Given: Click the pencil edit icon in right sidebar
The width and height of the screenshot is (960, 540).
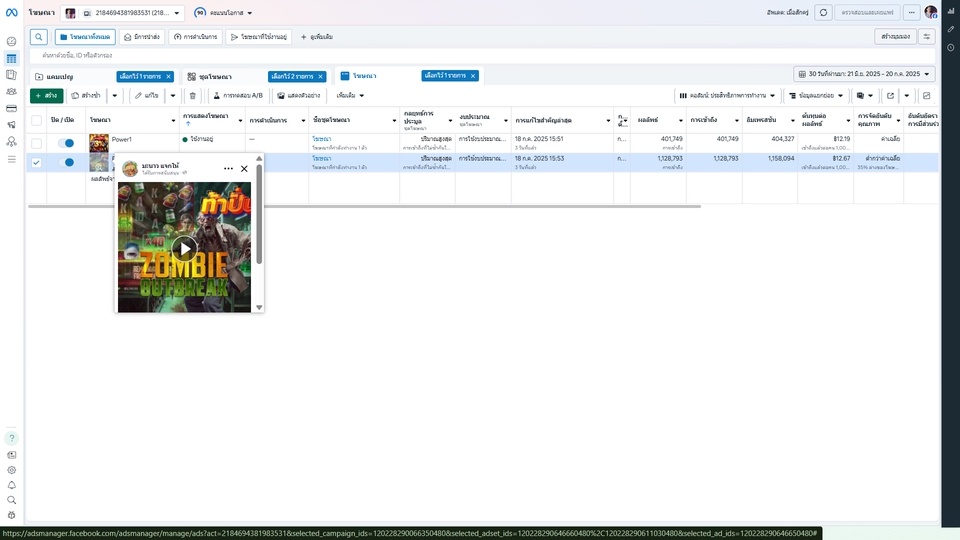Looking at the screenshot, I should 950,30.
